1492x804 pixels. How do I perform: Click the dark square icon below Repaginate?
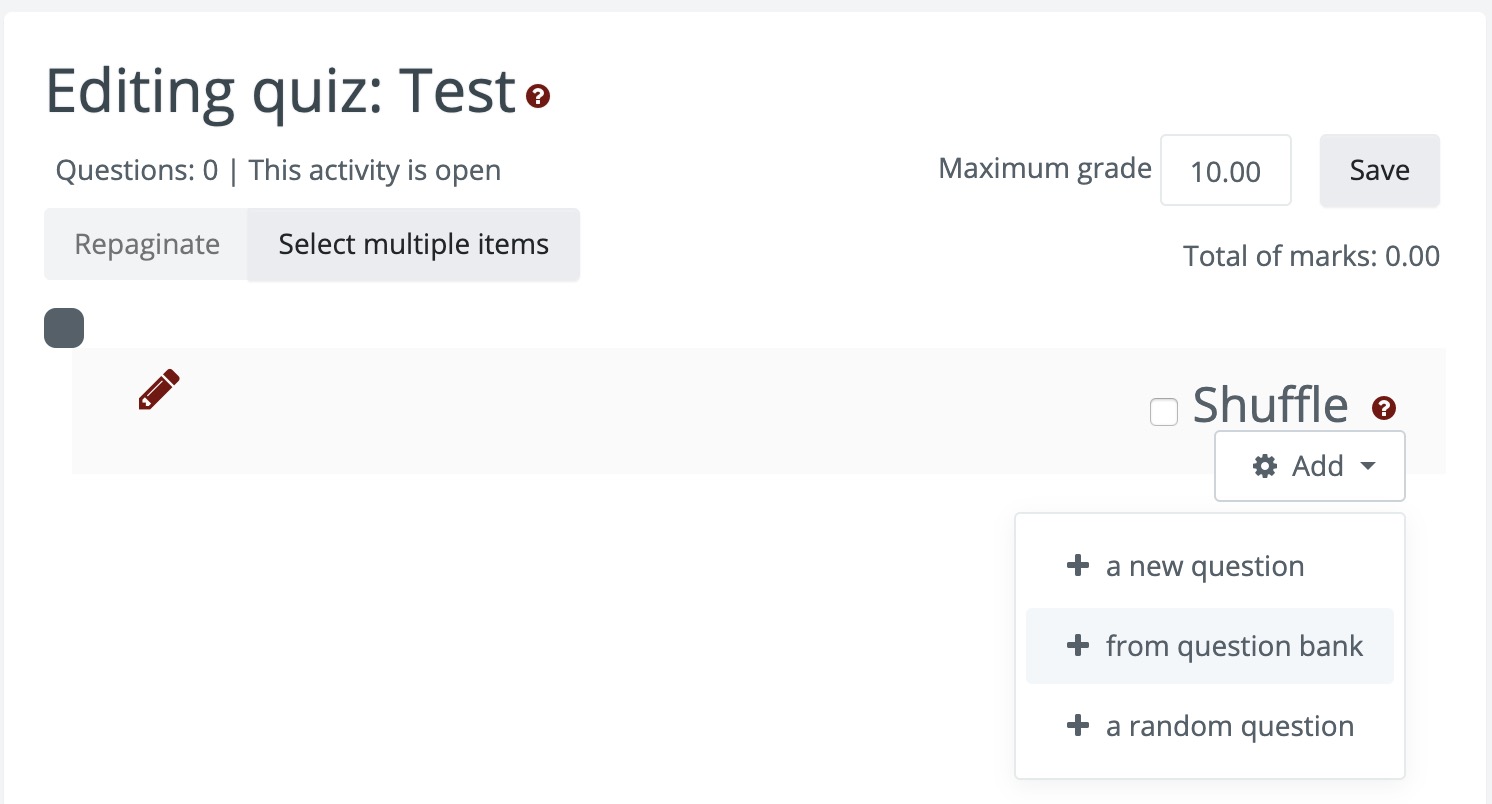coord(63,327)
